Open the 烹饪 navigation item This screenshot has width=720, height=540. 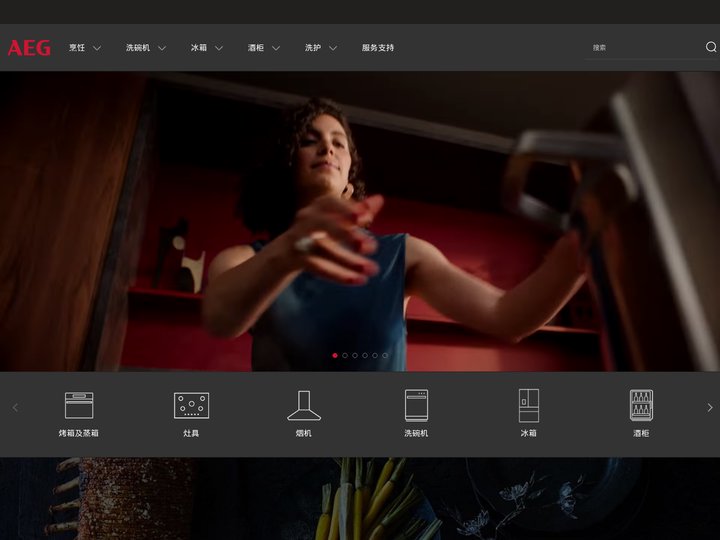click(x=77, y=48)
